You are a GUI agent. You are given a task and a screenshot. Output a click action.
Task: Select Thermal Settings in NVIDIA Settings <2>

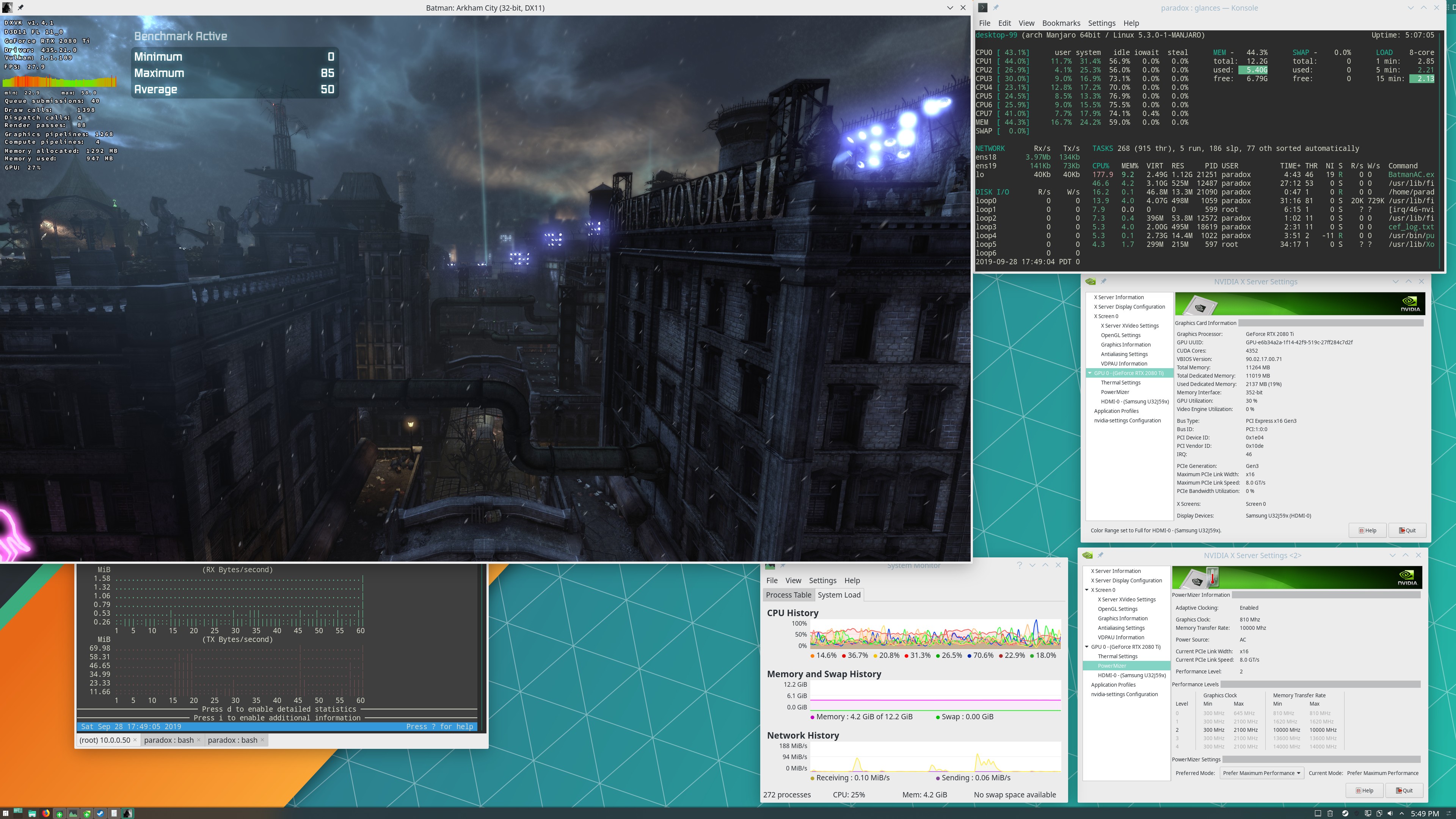pos(1117,656)
